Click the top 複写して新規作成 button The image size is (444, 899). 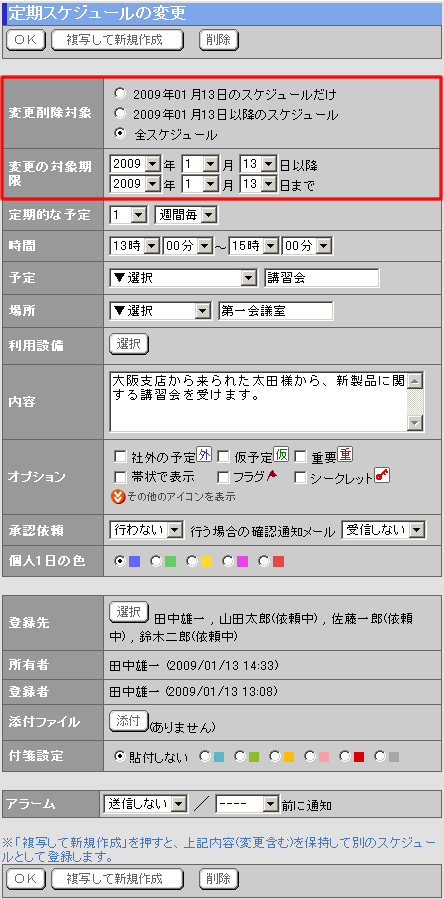click(x=118, y=40)
